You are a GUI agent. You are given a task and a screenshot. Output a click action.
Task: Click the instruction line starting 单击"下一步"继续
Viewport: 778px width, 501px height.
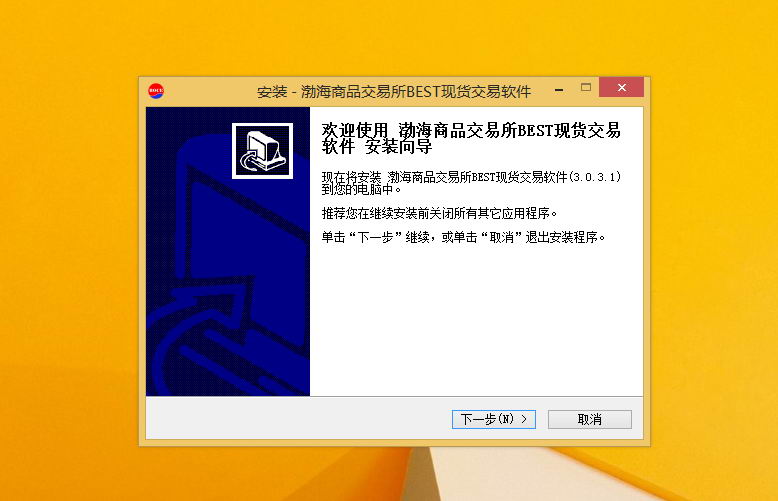[463, 238]
